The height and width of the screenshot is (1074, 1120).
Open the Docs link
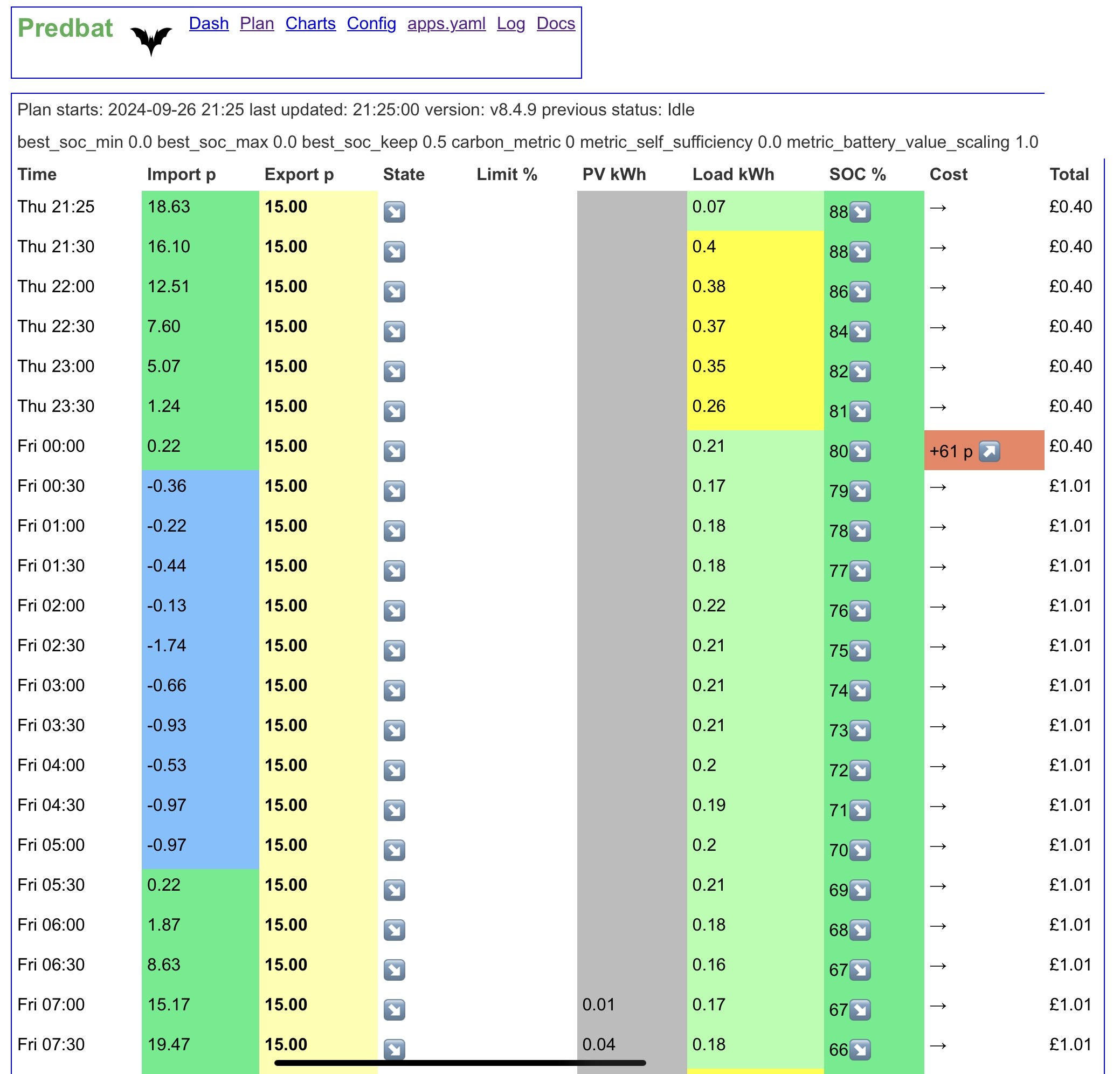556,23
